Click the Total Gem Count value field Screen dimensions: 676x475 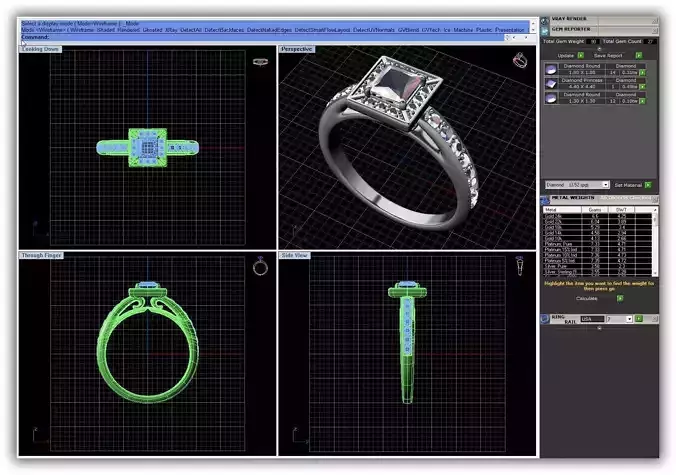pyautogui.click(x=650, y=41)
